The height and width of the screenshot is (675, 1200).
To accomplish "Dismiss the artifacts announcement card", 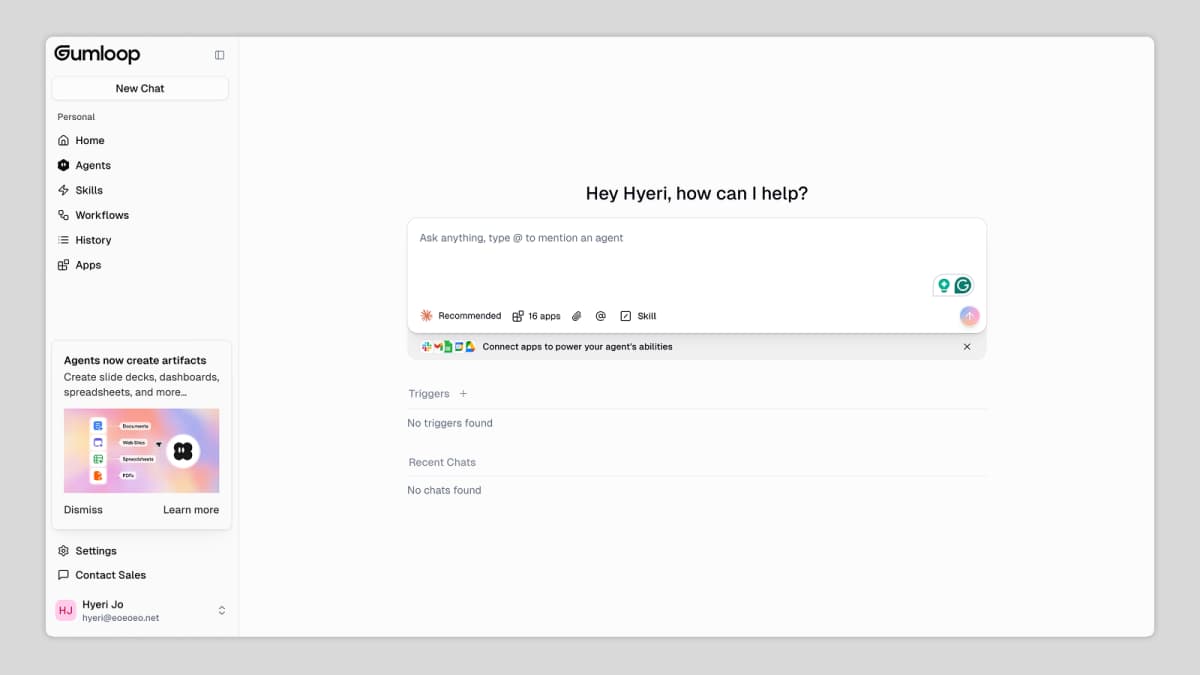I will pos(83,510).
